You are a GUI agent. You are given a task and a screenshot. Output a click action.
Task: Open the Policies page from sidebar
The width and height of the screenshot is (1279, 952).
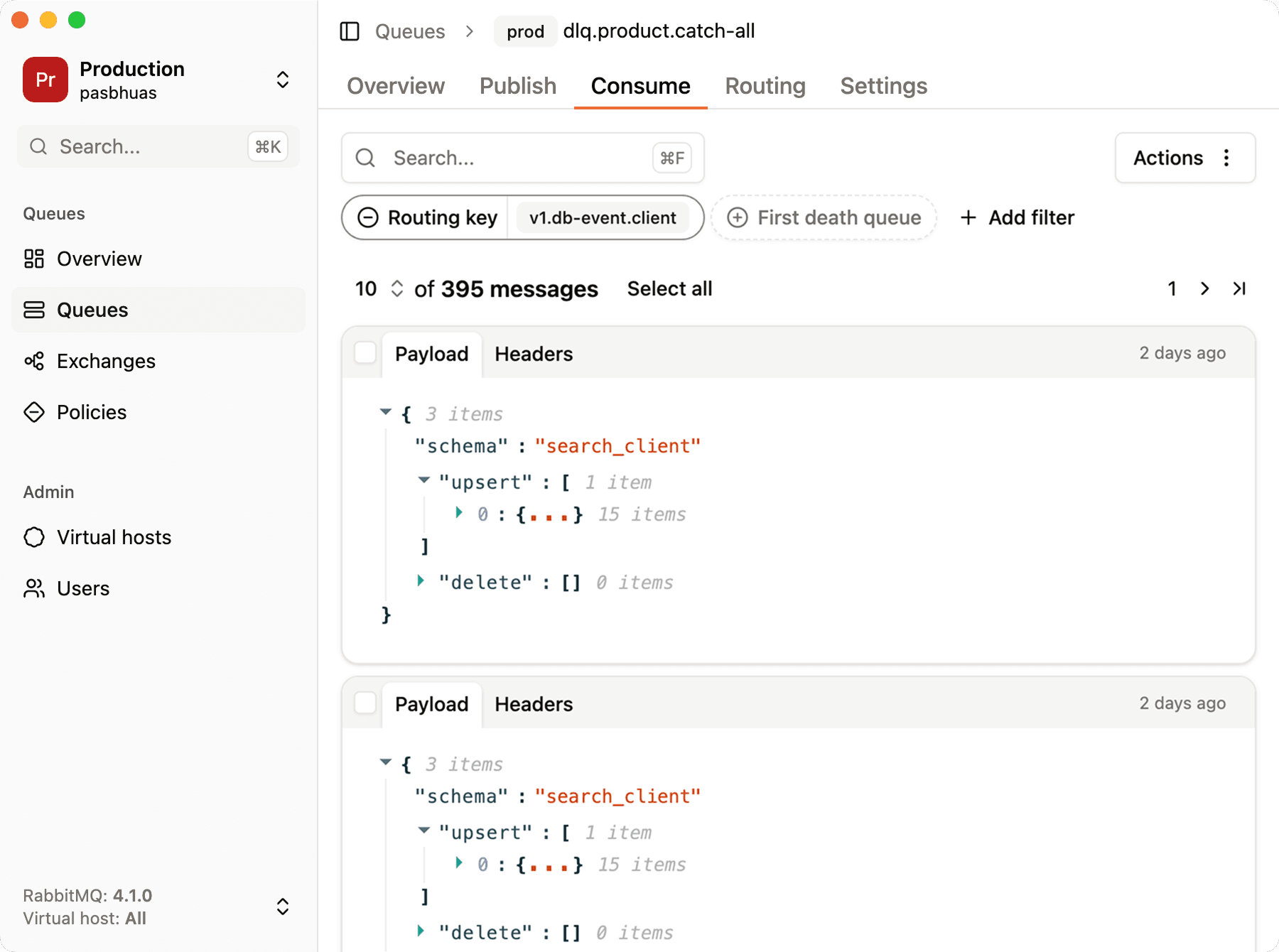91,412
